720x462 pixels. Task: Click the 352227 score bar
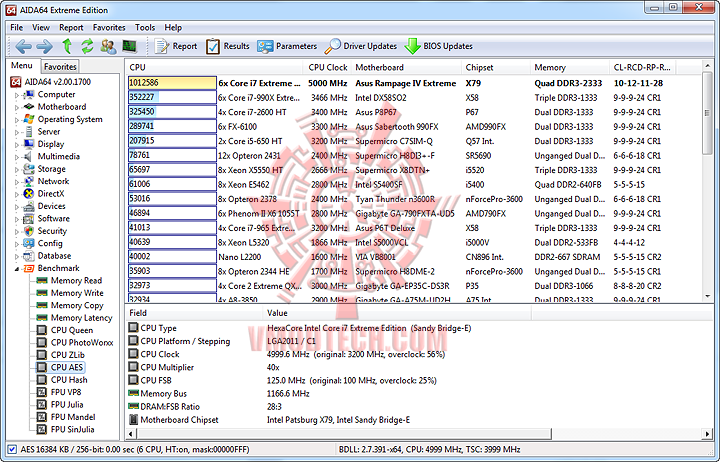tap(172, 97)
